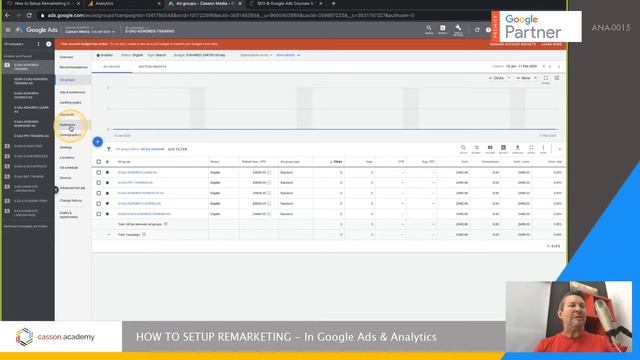The image size is (640, 360).
Task: Open status dot dropdown of first ad group row
Action: coord(107,173)
